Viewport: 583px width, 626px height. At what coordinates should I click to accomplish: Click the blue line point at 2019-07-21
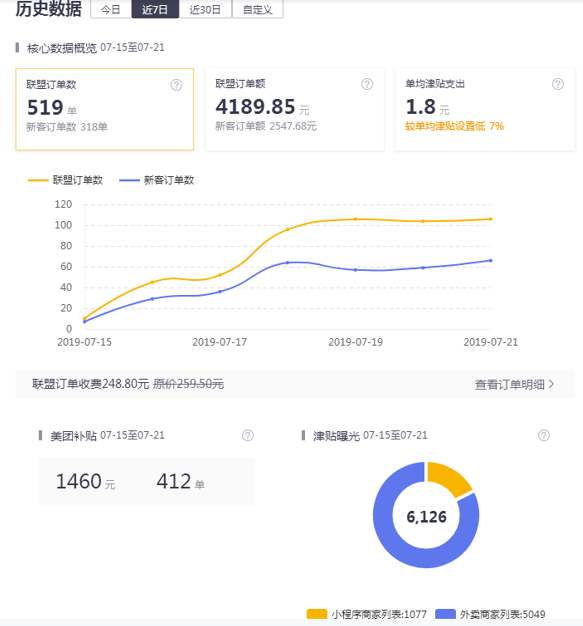(x=491, y=261)
